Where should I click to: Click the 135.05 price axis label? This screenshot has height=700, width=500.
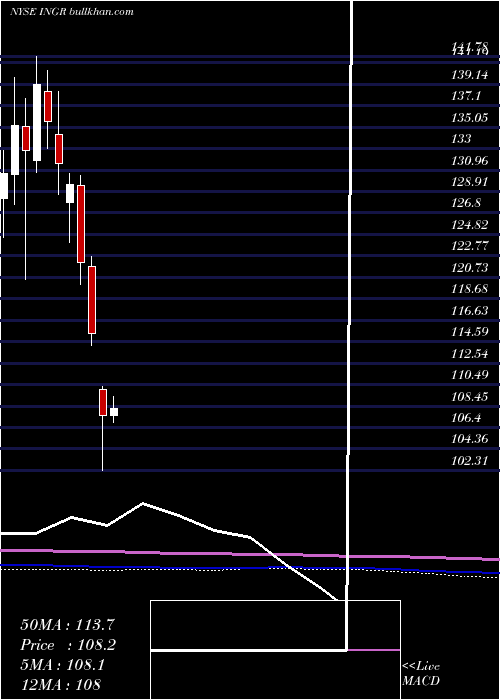(470, 117)
